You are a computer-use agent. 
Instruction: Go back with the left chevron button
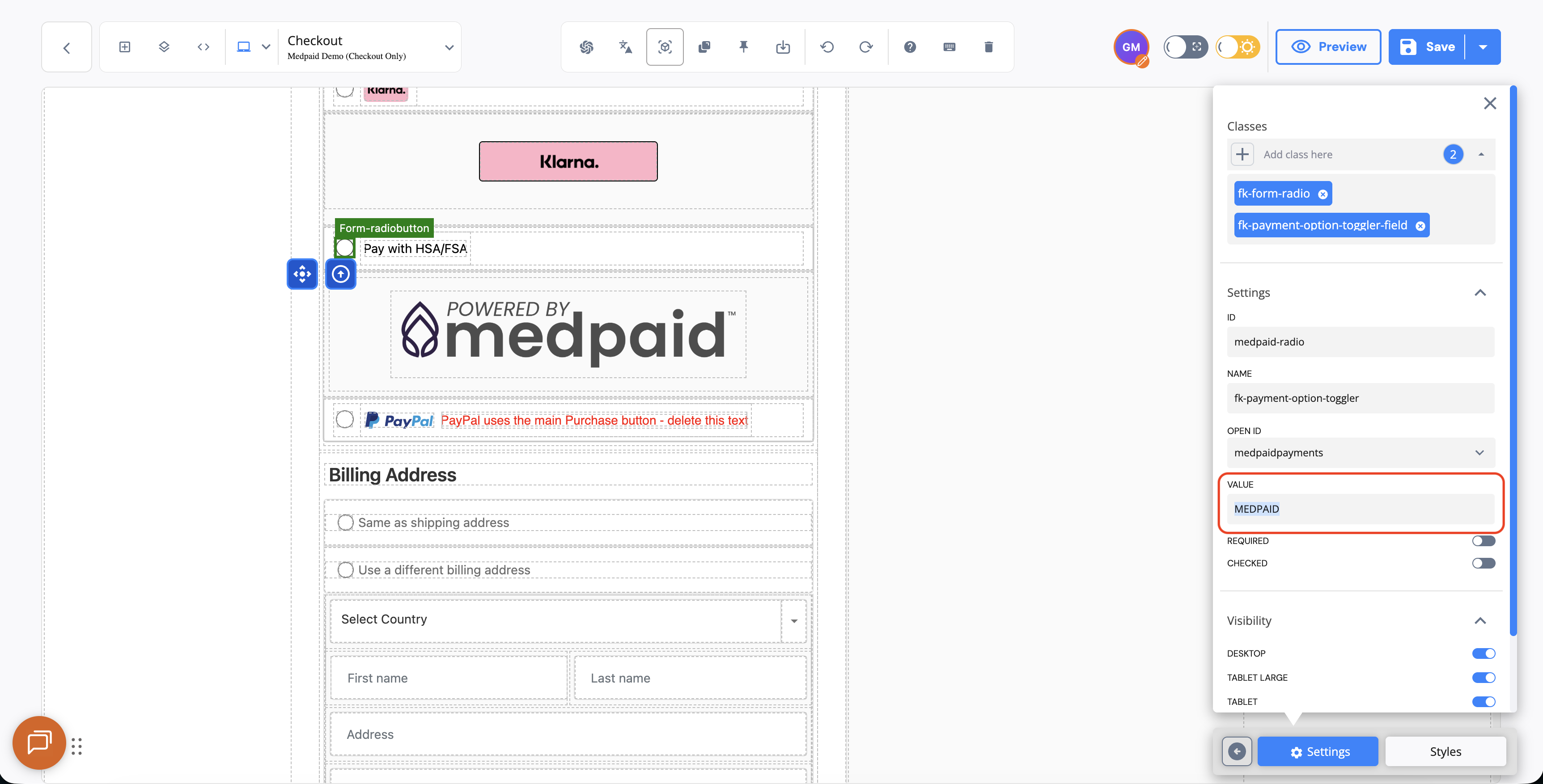[67, 47]
